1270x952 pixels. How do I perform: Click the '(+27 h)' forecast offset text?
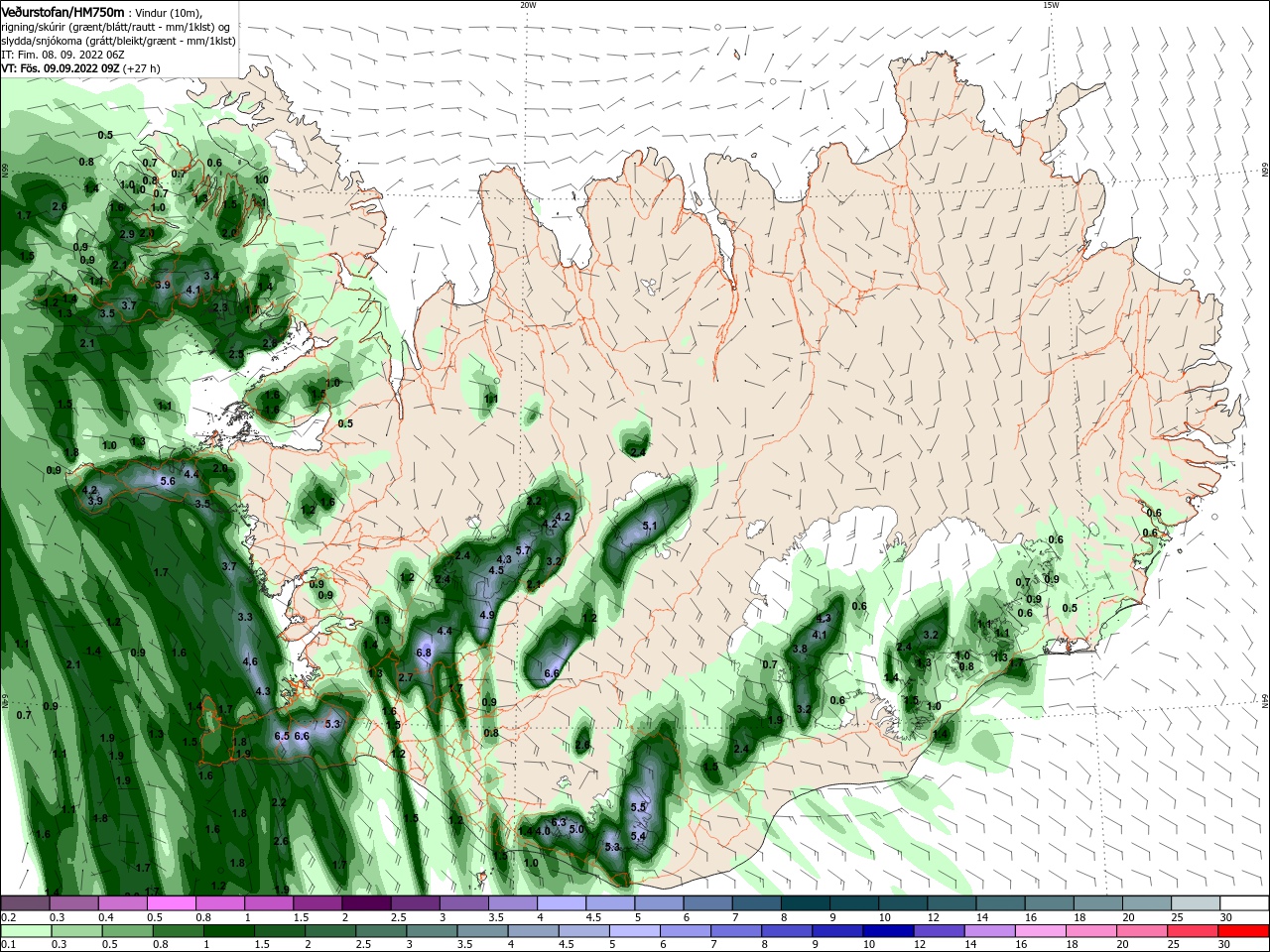[x=142, y=68]
